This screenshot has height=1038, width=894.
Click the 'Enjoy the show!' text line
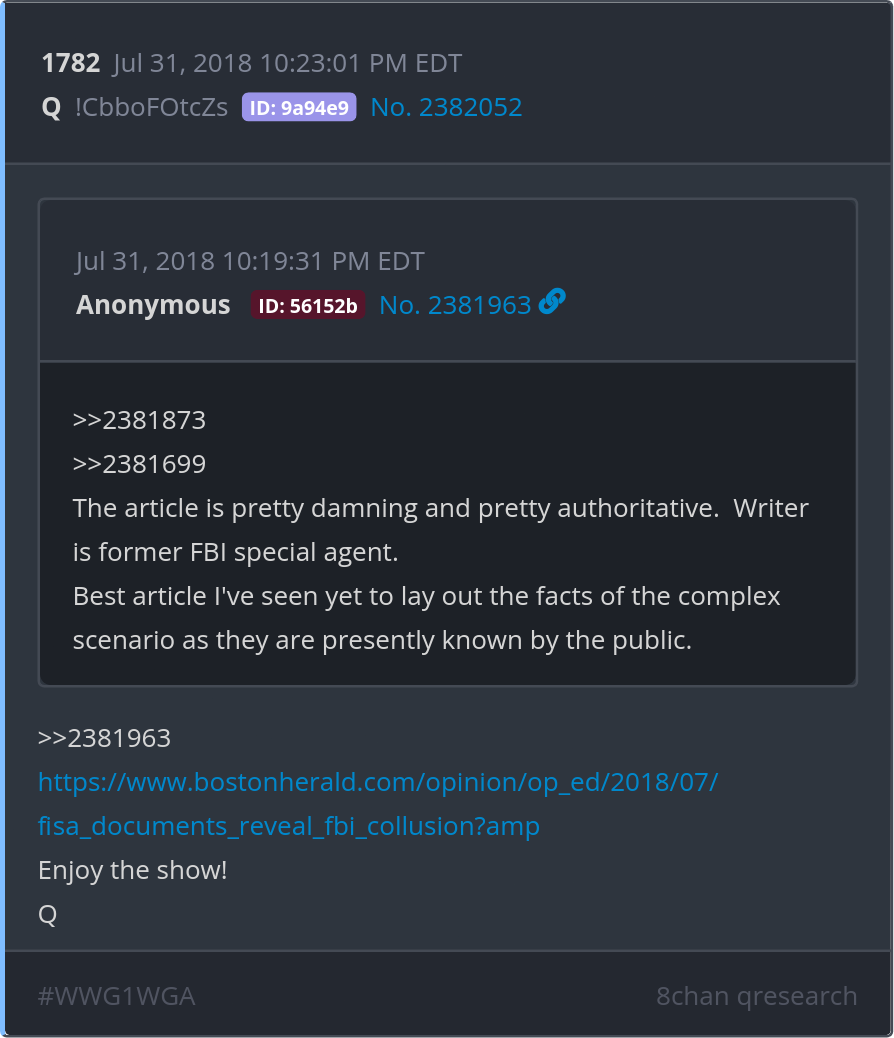pos(132,871)
